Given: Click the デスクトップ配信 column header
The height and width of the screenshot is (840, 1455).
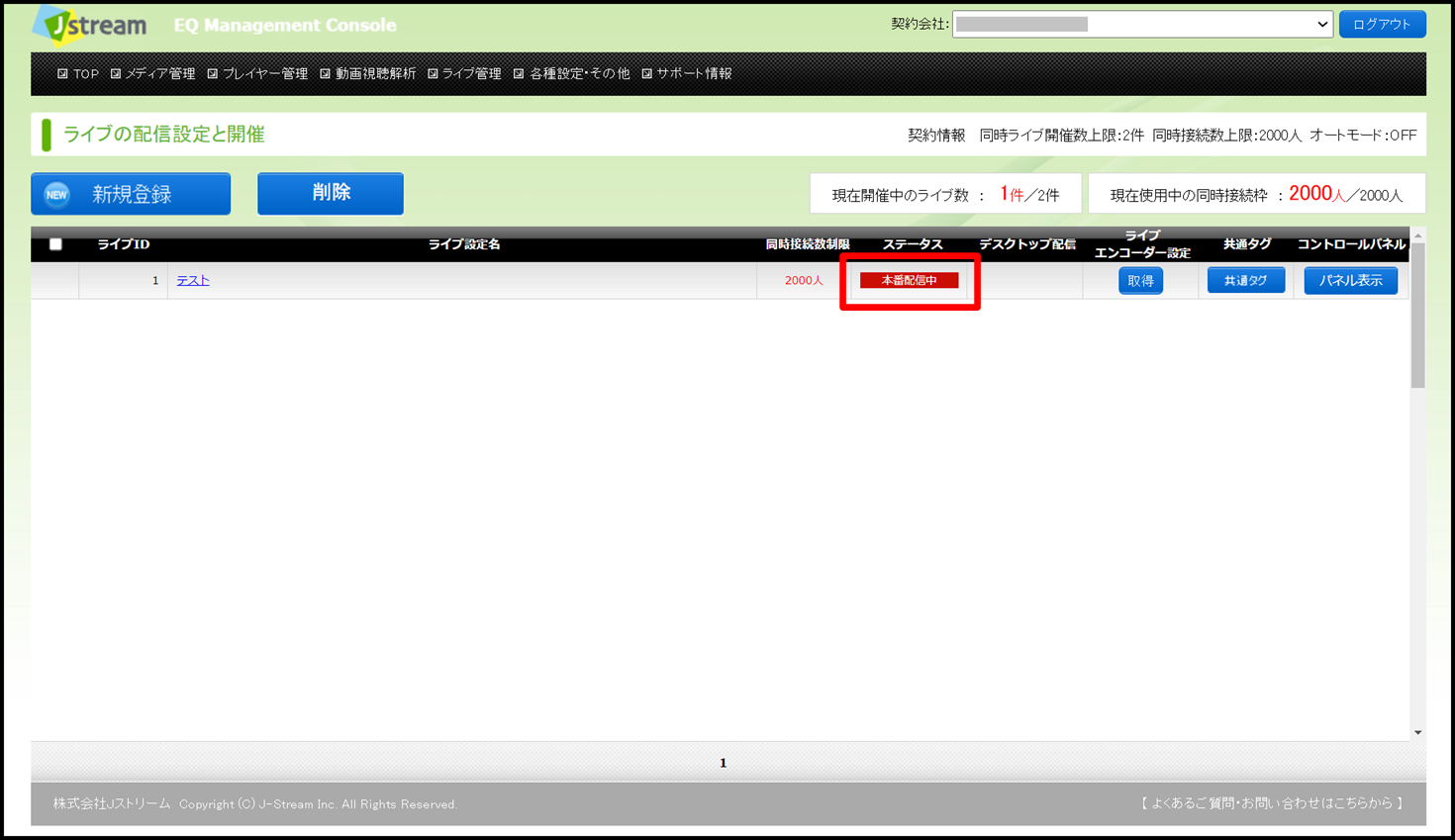Looking at the screenshot, I should click(x=1027, y=244).
